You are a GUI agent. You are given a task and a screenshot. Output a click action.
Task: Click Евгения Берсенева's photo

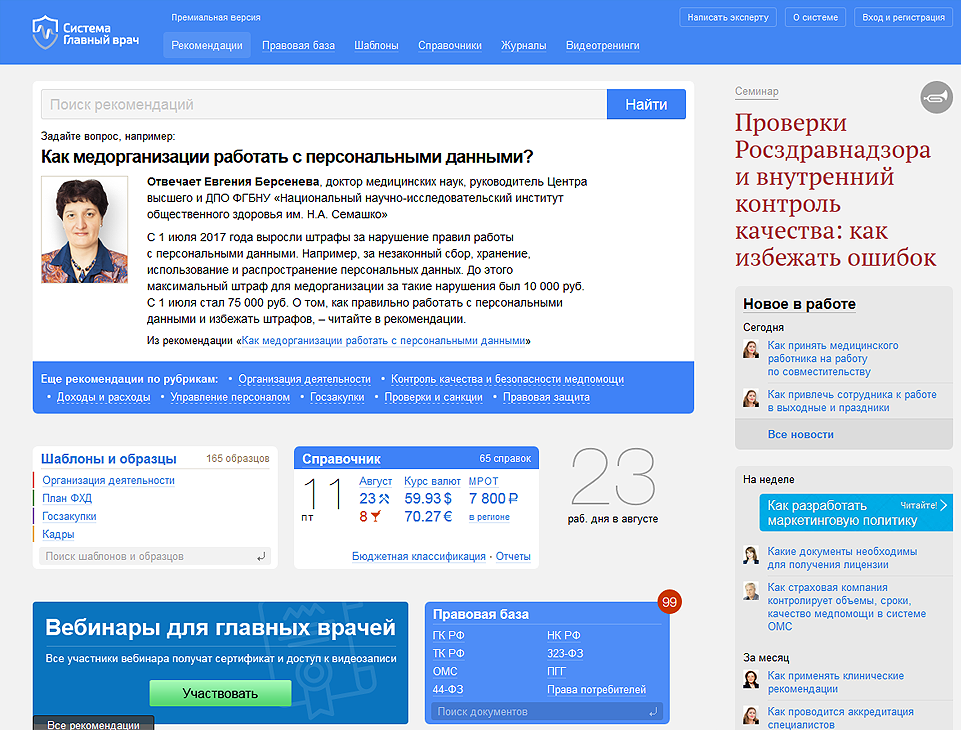[85, 230]
